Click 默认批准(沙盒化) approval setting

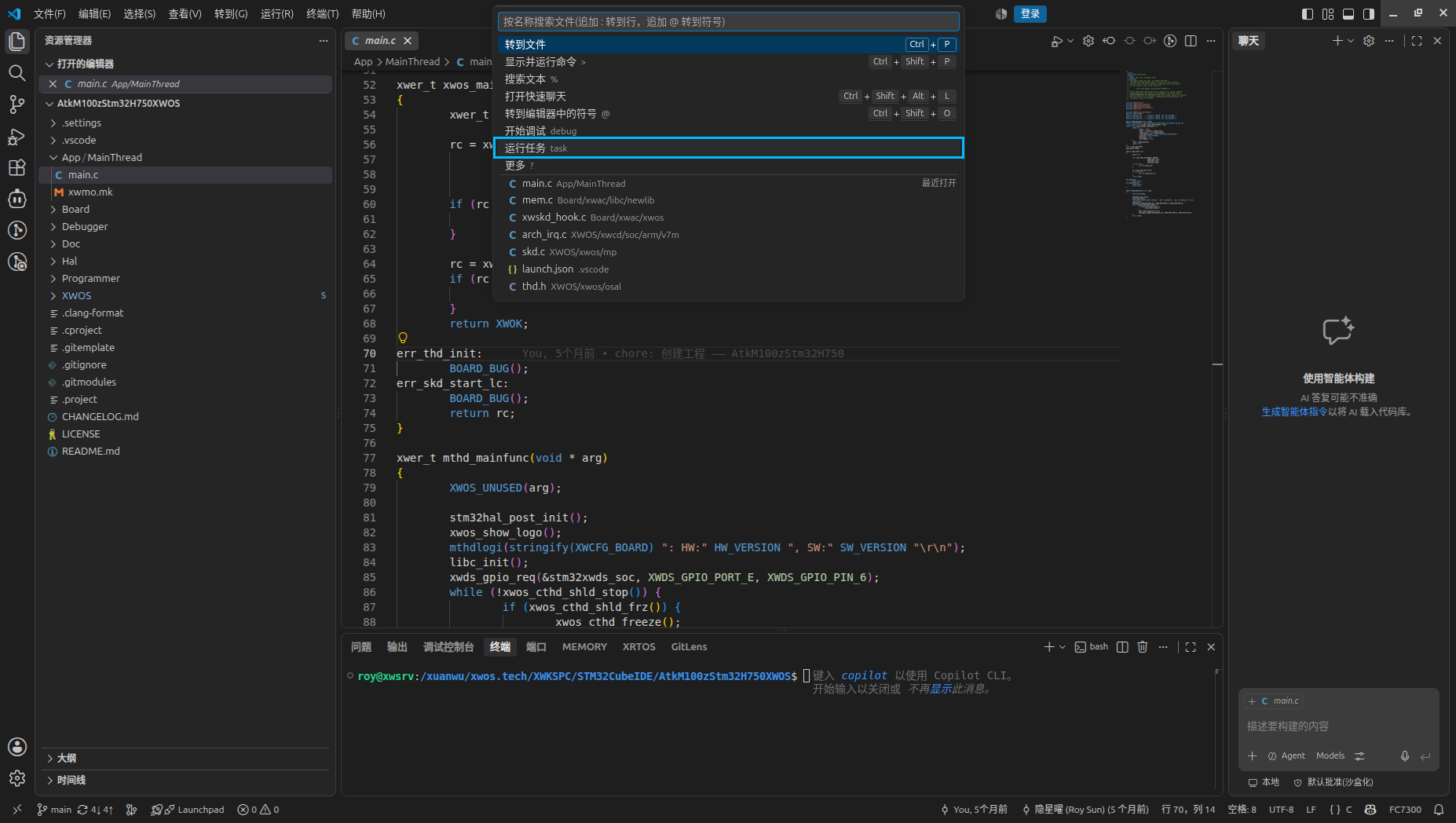[1333, 782]
